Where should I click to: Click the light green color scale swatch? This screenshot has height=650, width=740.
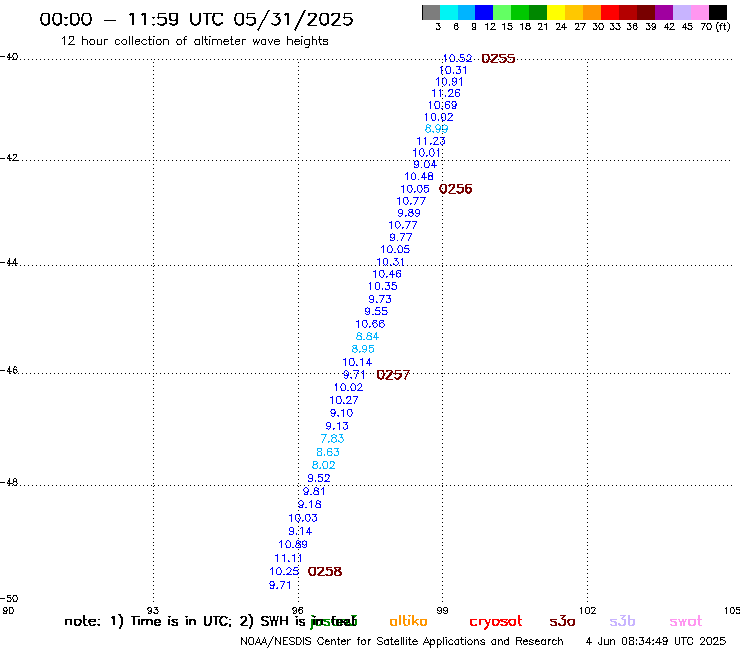[x=502, y=12]
